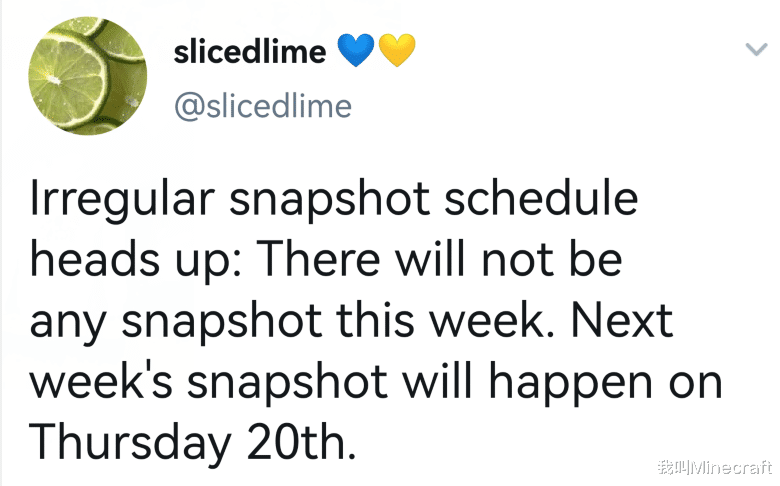Viewport: 780px width, 486px height.
Task: Open the @slicedlime handle link
Action: coord(263,106)
